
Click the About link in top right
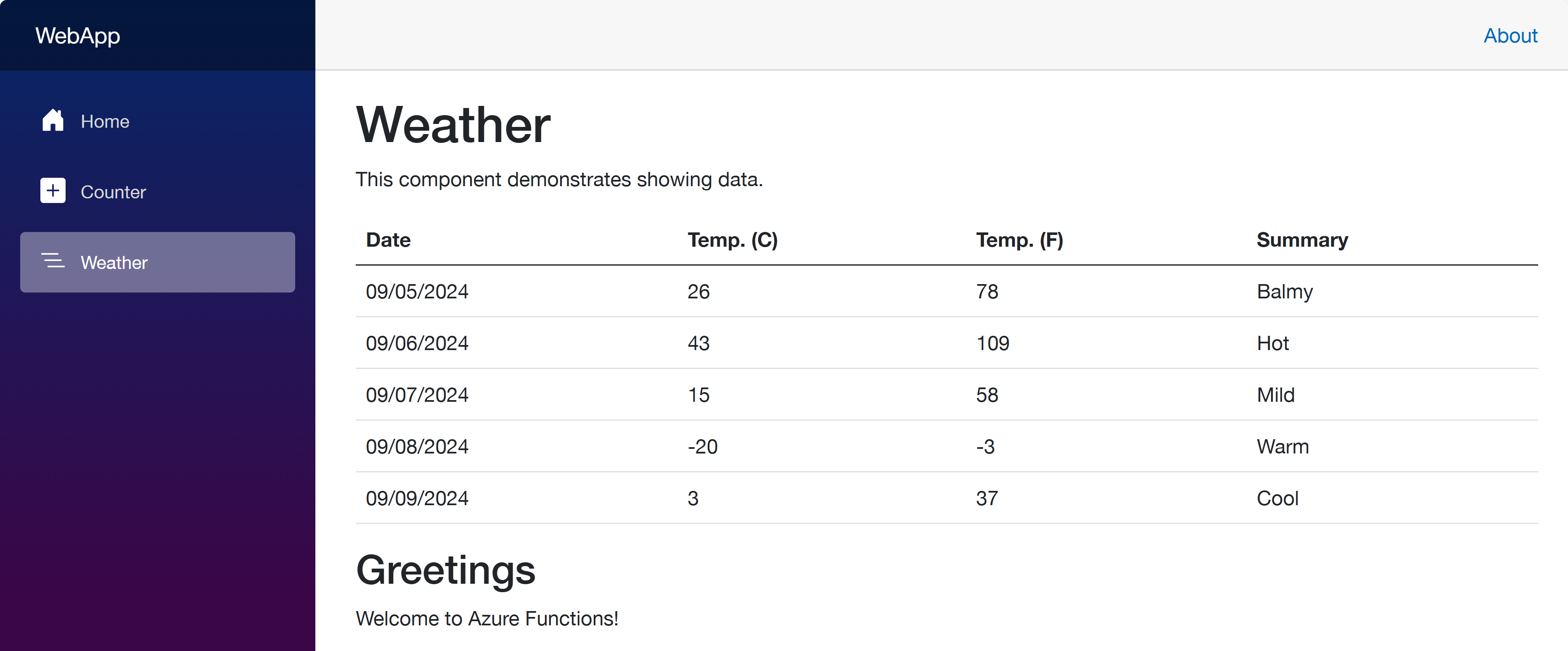click(x=1510, y=34)
